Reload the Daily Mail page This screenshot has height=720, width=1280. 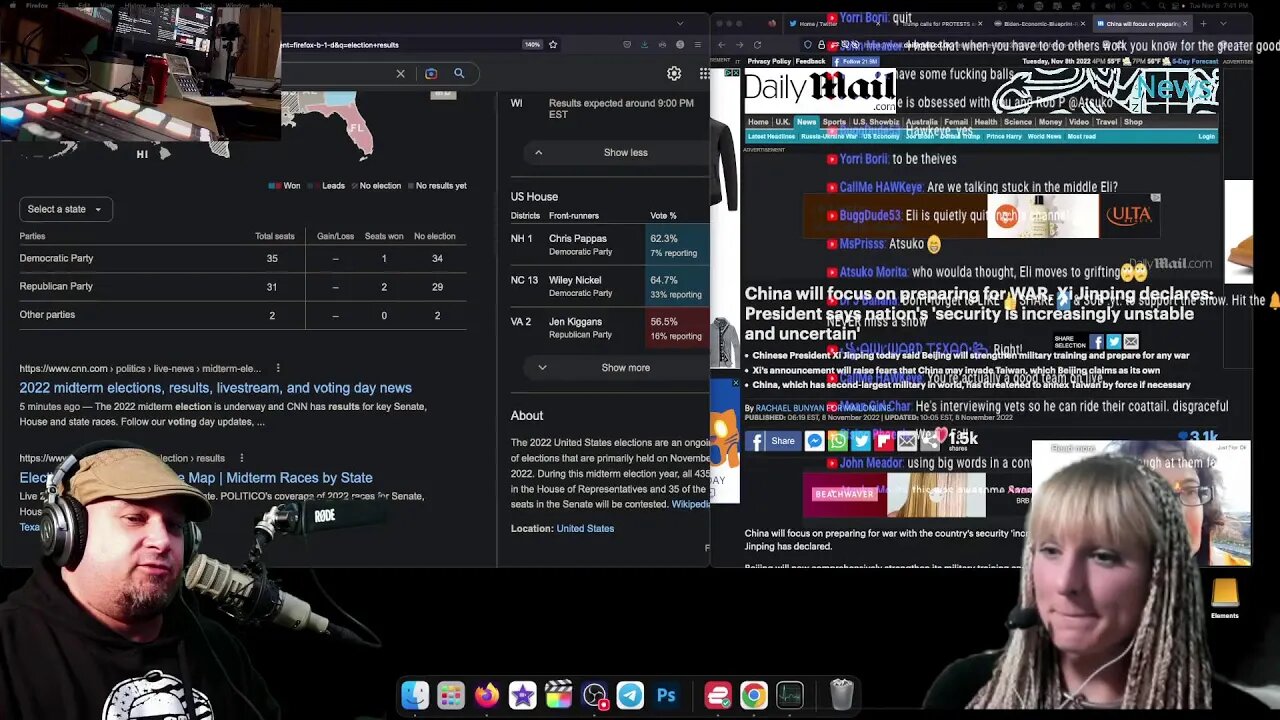[x=757, y=45]
